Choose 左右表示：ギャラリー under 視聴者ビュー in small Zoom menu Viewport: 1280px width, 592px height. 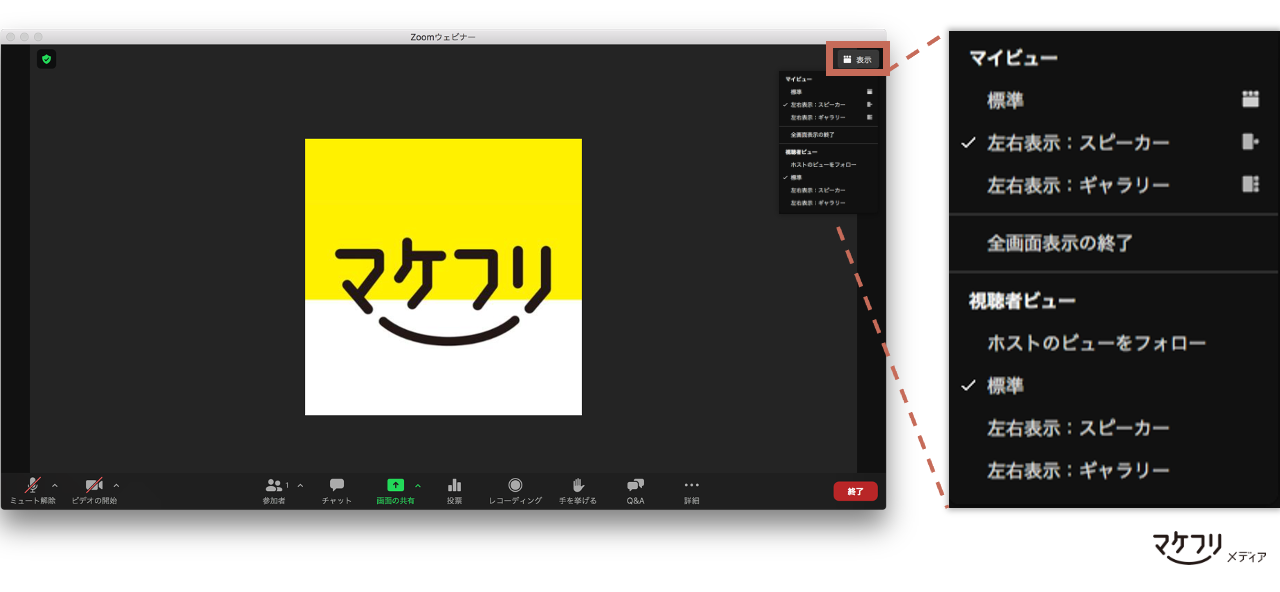pos(817,203)
